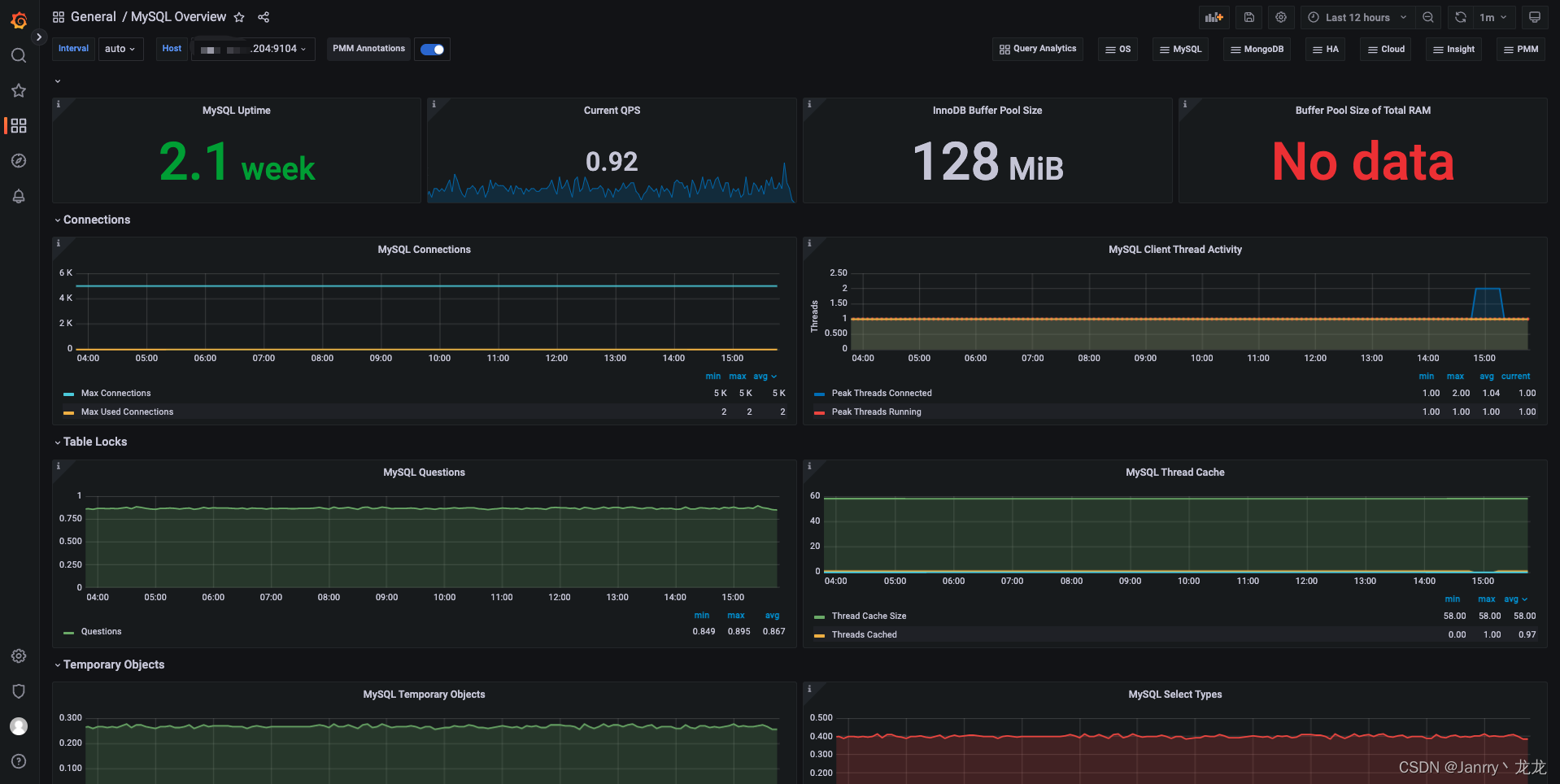Screen dimensions: 1560x784
Task: Go to the General folder breadcrumb
Action: (94, 17)
